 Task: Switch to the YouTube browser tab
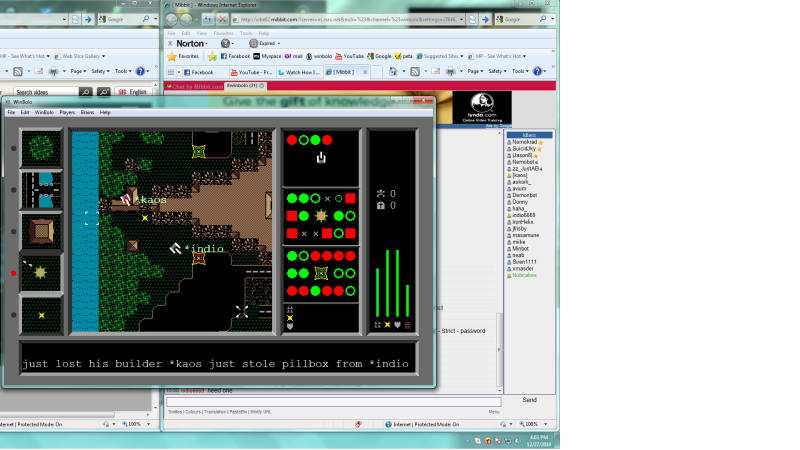pos(250,72)
